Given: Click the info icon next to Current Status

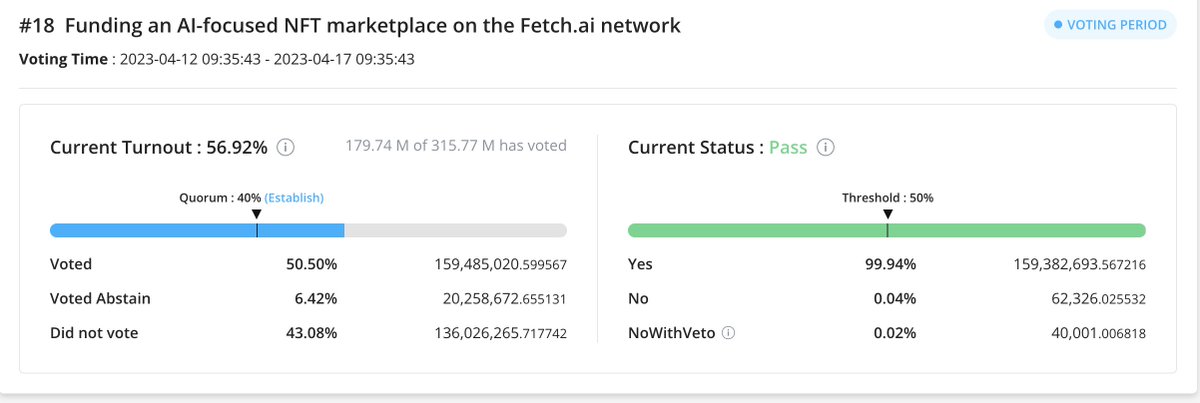Looking at the screenshot, I should pos(826,148).
